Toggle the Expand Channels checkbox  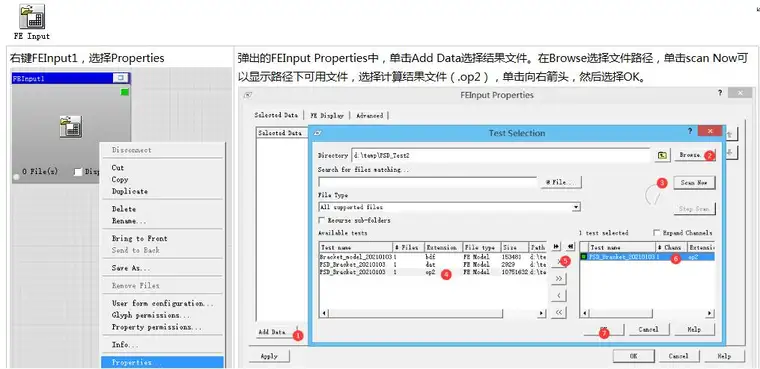click(x=657, y=233)
